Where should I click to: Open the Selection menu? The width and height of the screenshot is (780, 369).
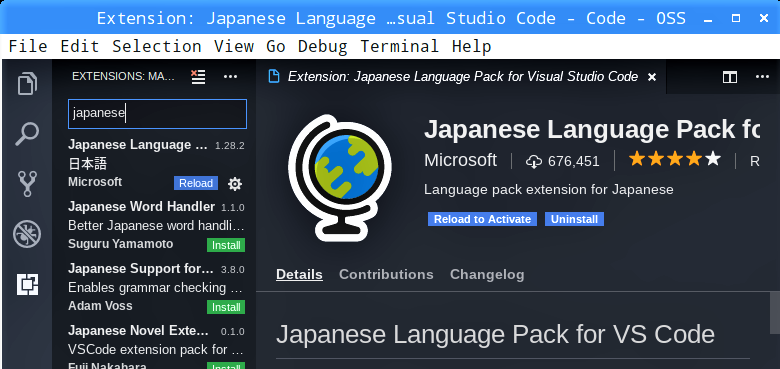pos(157,46)
